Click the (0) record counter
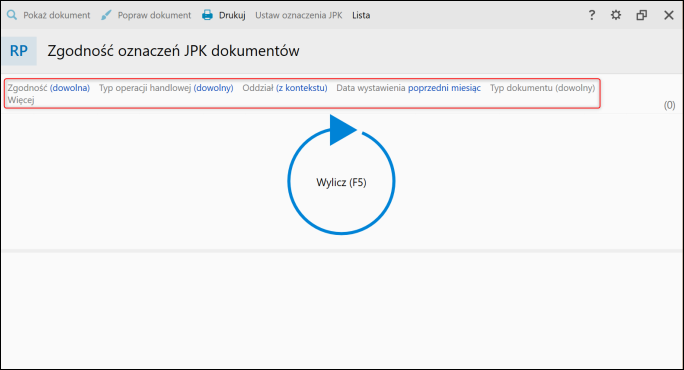Screen dimensions: 684x370 [669, 105]
